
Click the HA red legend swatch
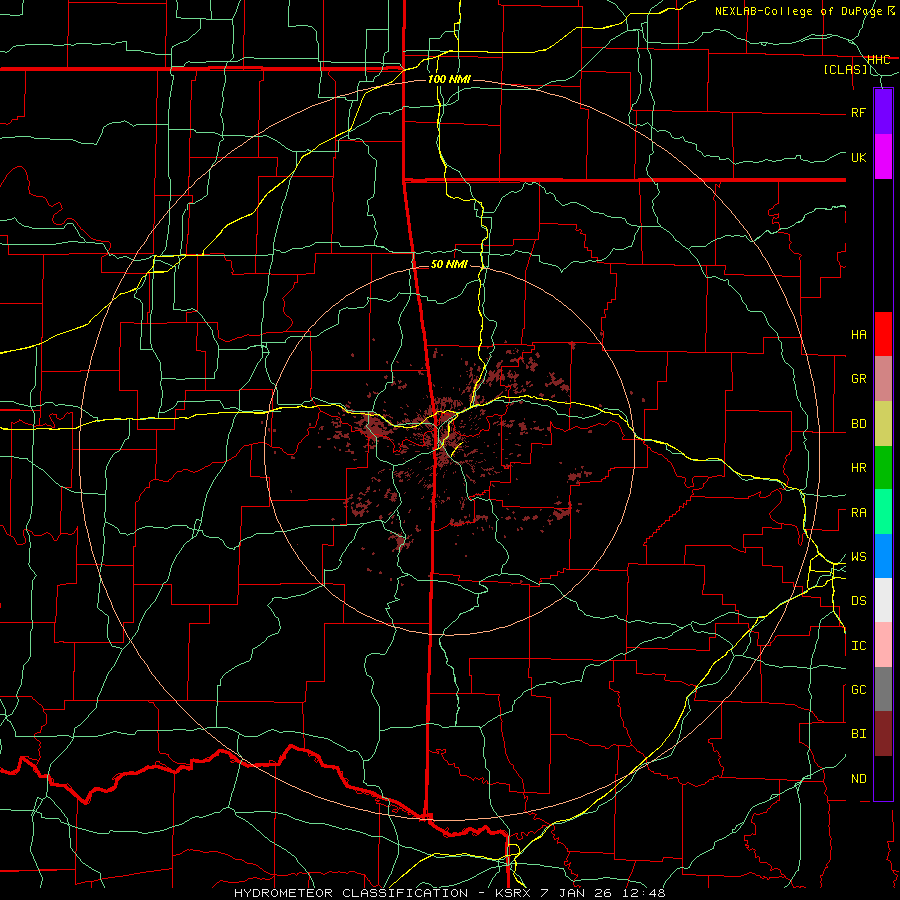(883, 334)
